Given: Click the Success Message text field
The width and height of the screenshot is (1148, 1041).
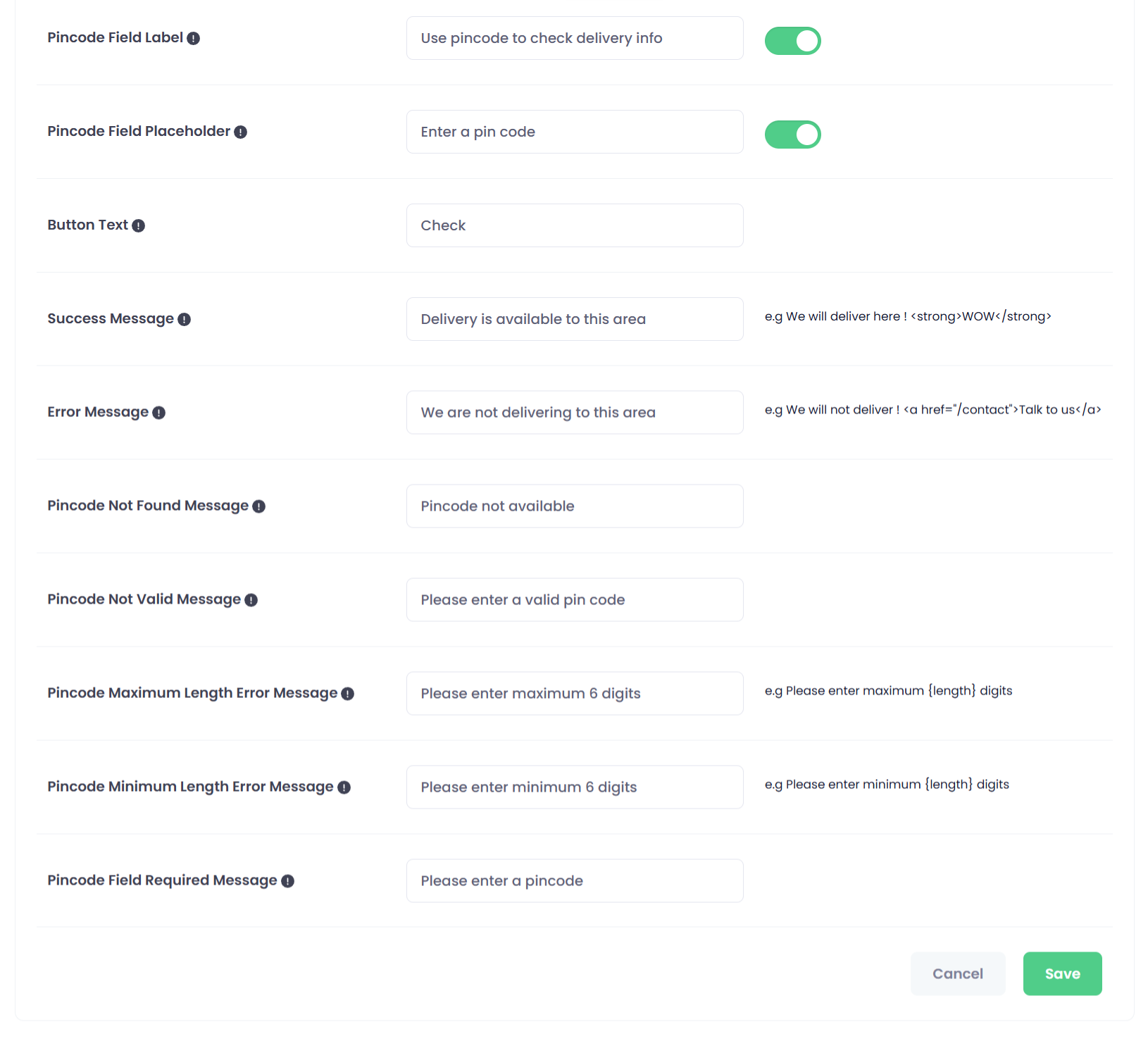Looking at the screenshot, I should [575, 319].
